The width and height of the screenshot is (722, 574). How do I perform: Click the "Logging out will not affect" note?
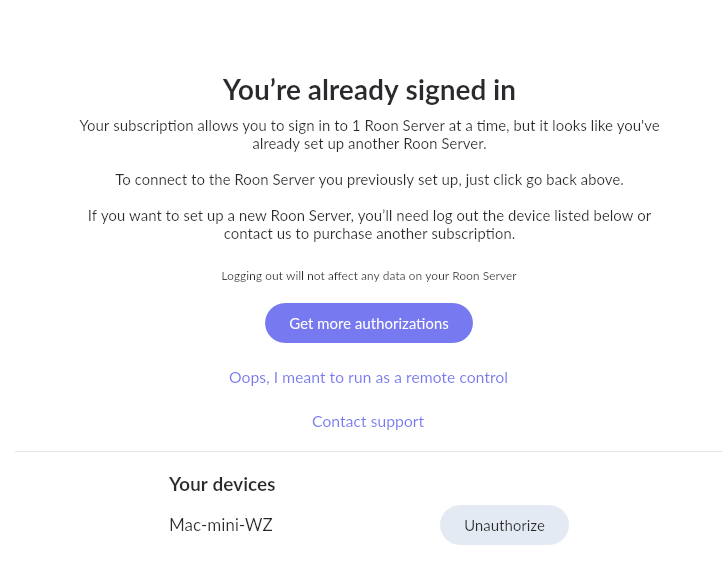(x=369, y=276)
